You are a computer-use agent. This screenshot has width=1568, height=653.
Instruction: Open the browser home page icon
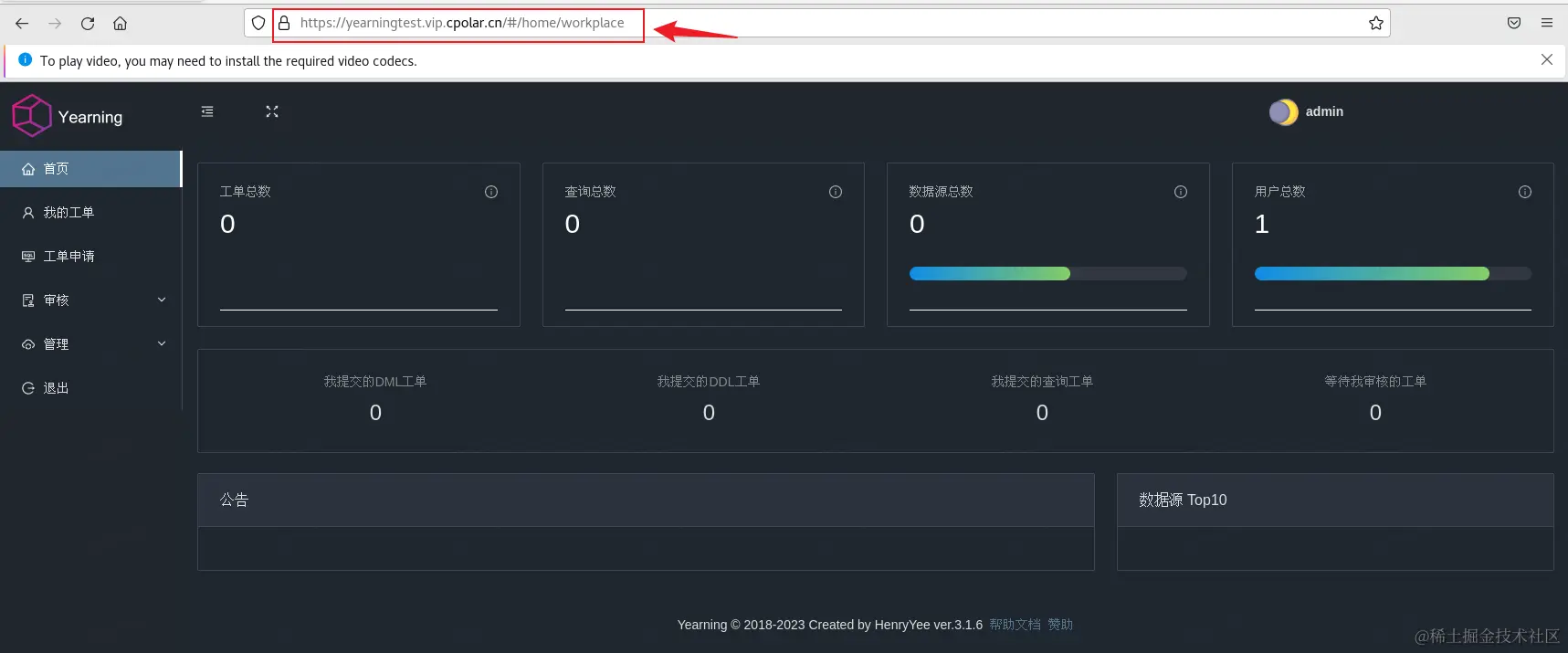120,24
